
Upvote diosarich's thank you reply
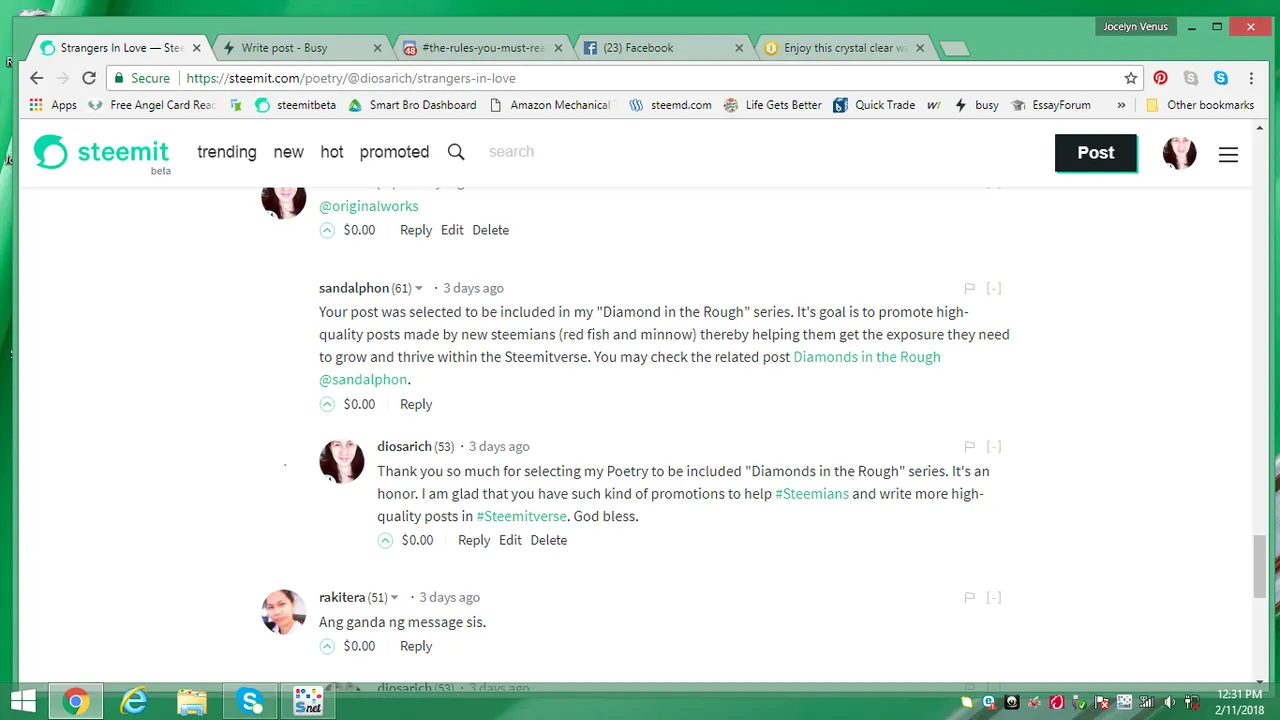385,540
